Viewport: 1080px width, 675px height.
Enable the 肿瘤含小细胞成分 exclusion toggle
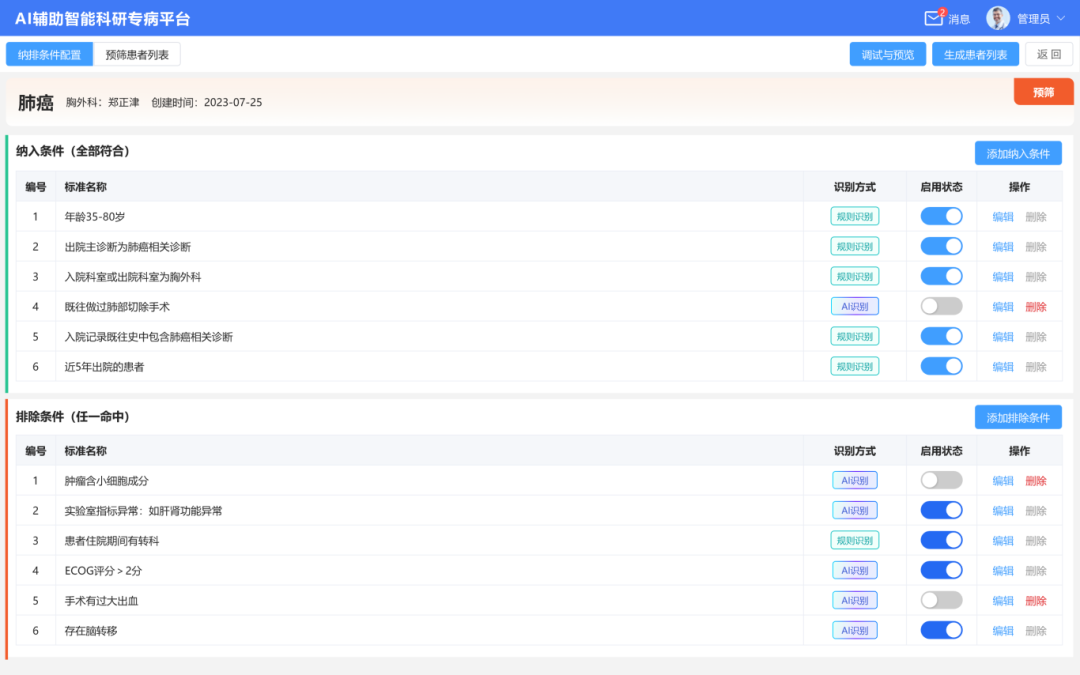coord(941,480)
